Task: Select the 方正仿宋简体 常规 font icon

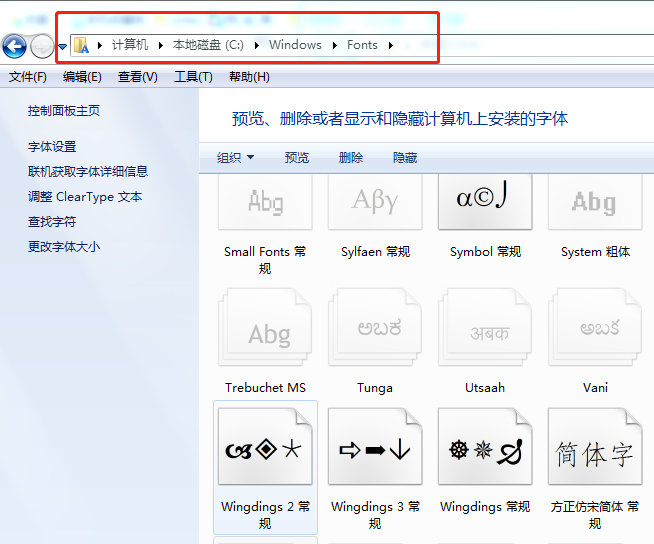Action: point(595,452)
